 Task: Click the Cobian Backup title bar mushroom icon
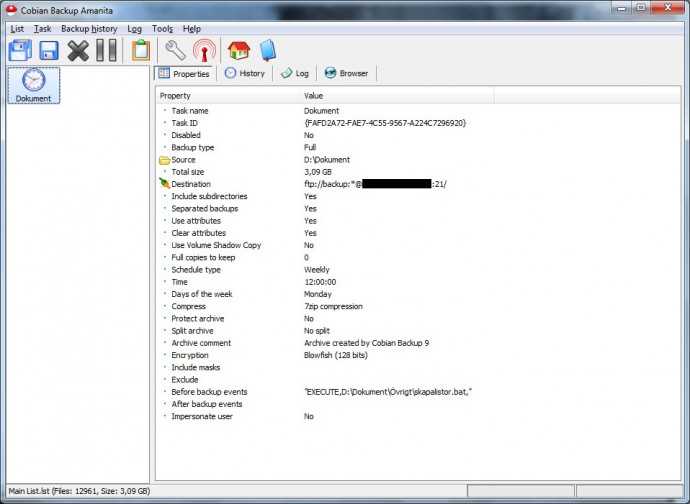click(11, 10)
